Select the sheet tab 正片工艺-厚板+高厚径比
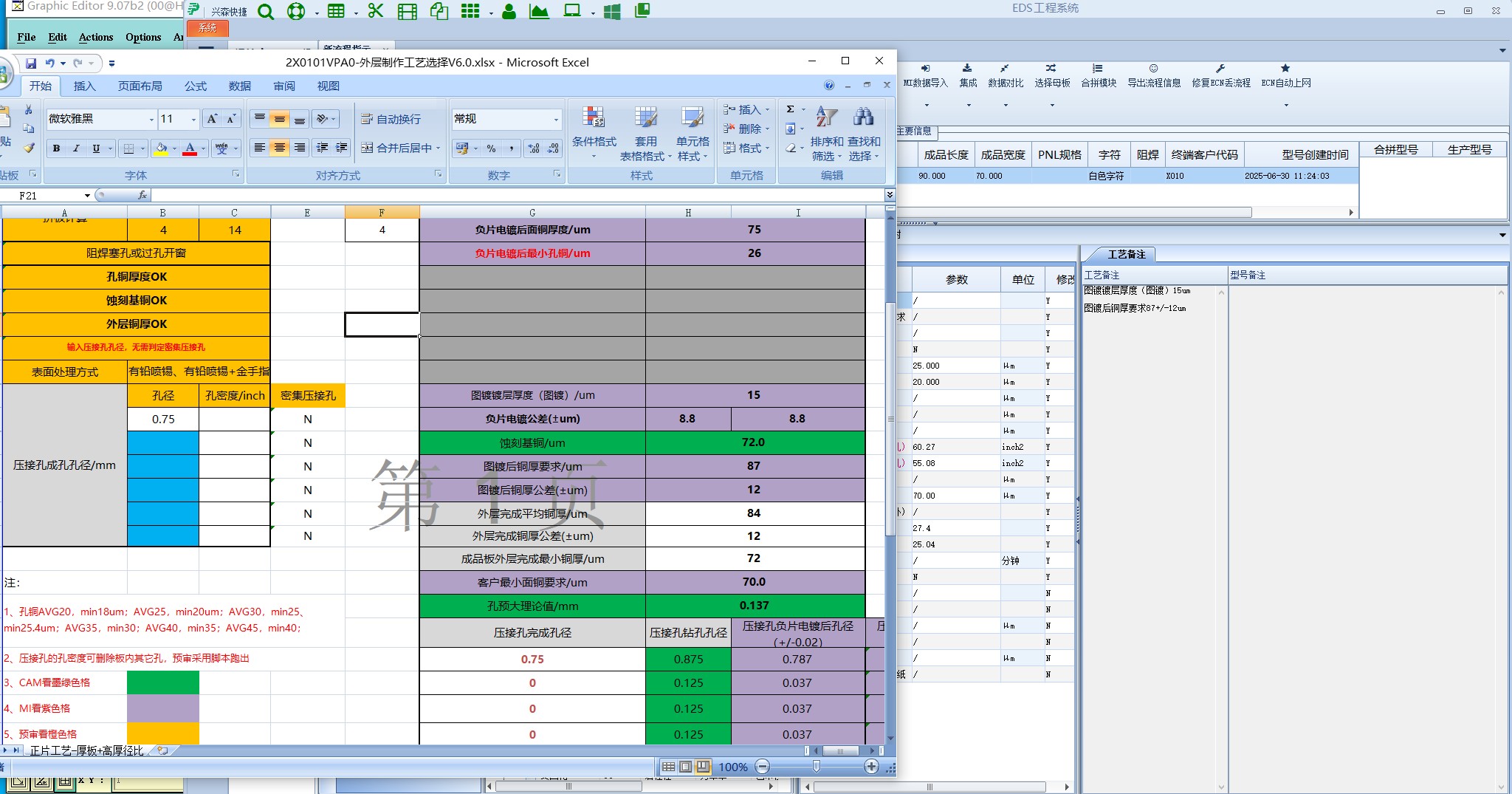The height and width of the screenshot is (794, 1512). pyautogui.click(x=87, y=750)
